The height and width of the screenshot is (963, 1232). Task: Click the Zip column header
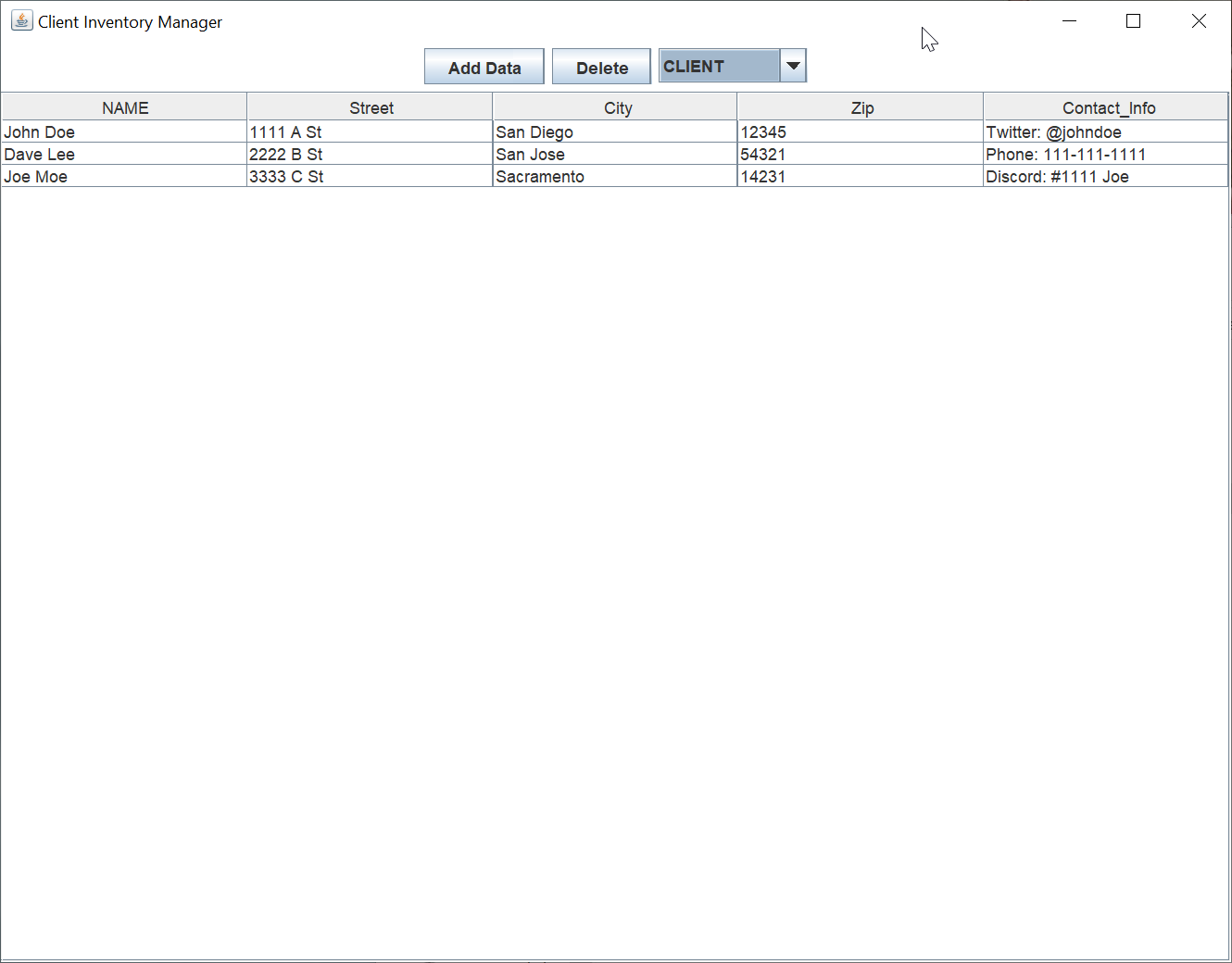tap(861, 107)
